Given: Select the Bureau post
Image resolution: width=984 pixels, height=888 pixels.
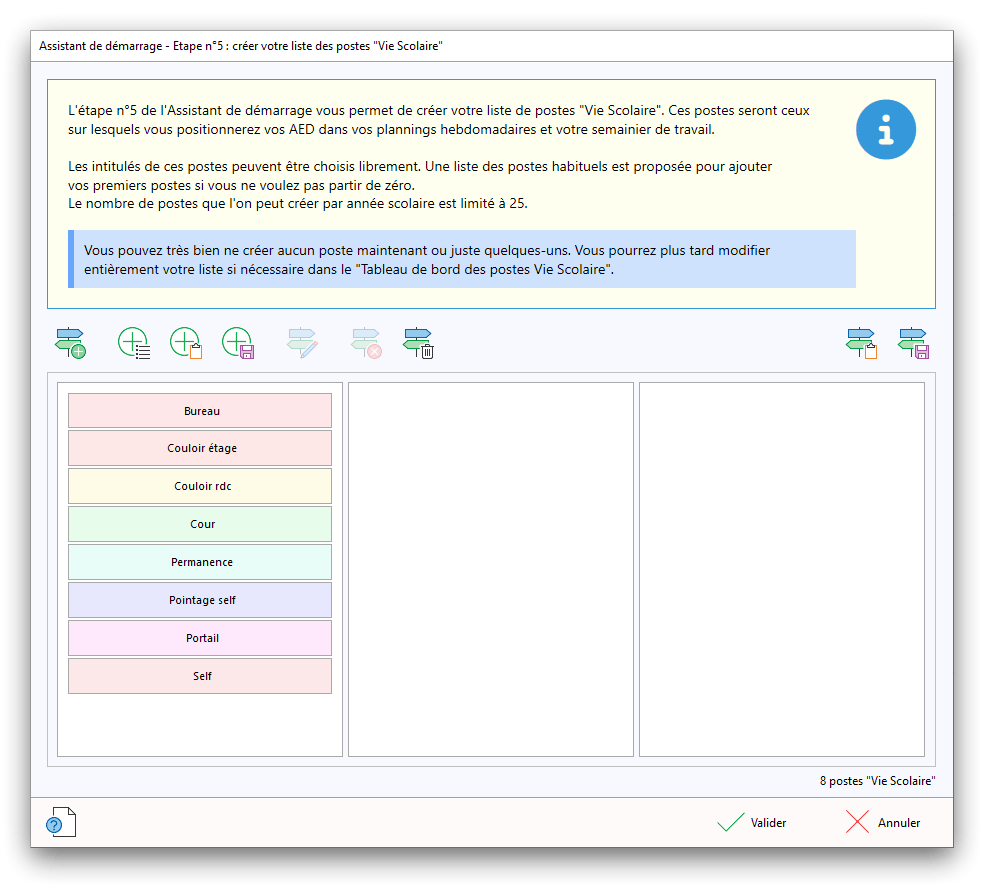Looking at the screenshot, I should pos(200,411).
